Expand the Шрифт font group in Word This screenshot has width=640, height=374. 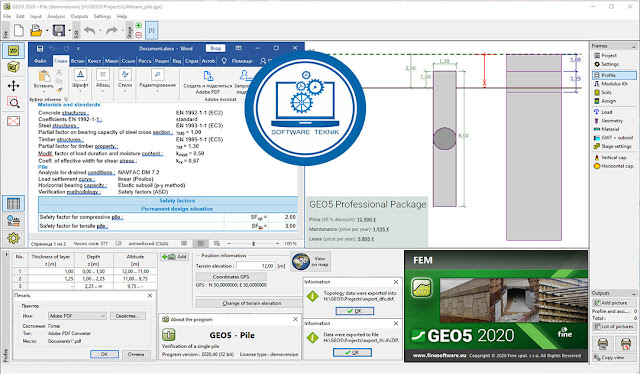tap(80, 80)
